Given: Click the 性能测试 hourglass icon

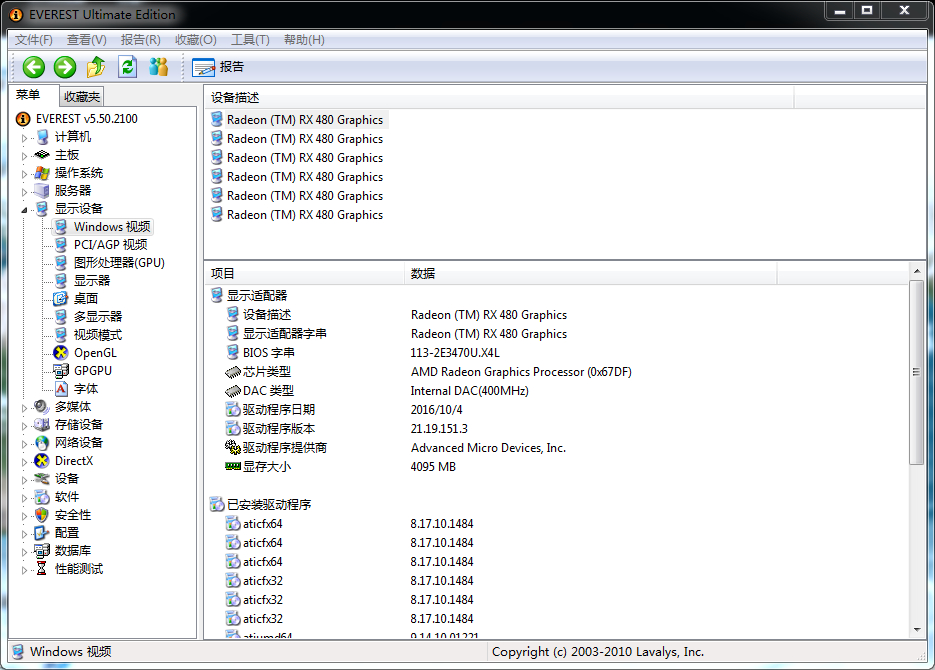Looking at the screenshot, I should coord(42,569).
